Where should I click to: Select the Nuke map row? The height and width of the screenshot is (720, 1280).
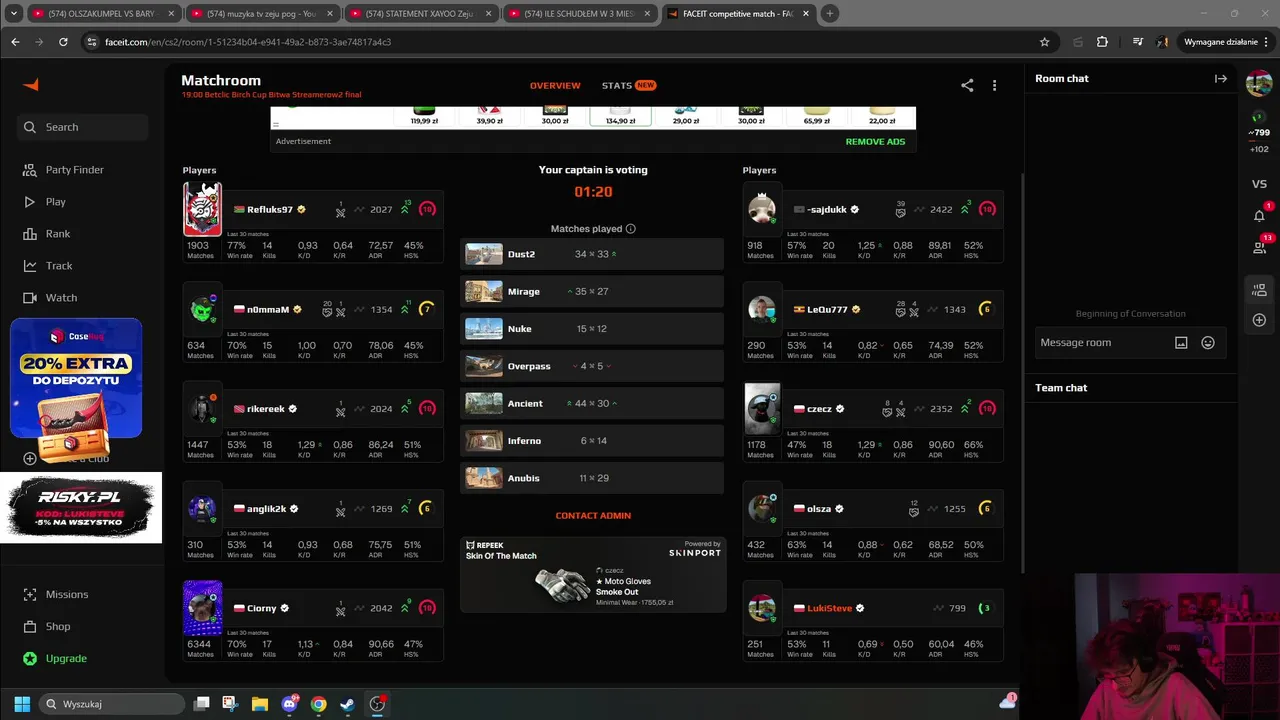[x=592, y=329]
